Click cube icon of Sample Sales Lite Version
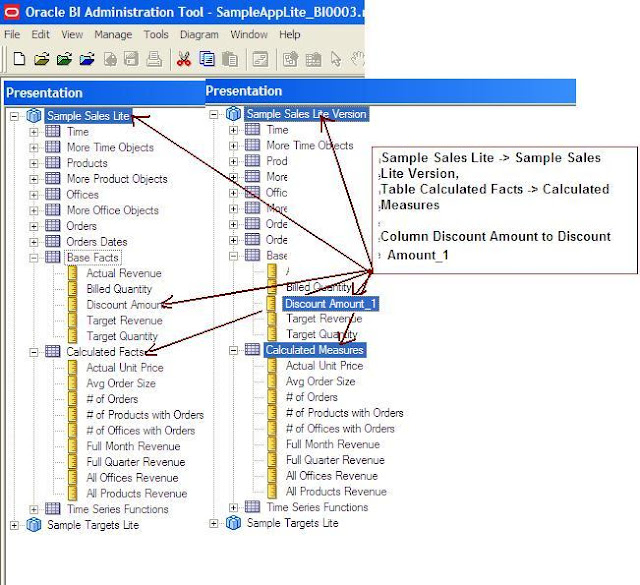Viewport: 640px width, 585px height. click(233, 114)
